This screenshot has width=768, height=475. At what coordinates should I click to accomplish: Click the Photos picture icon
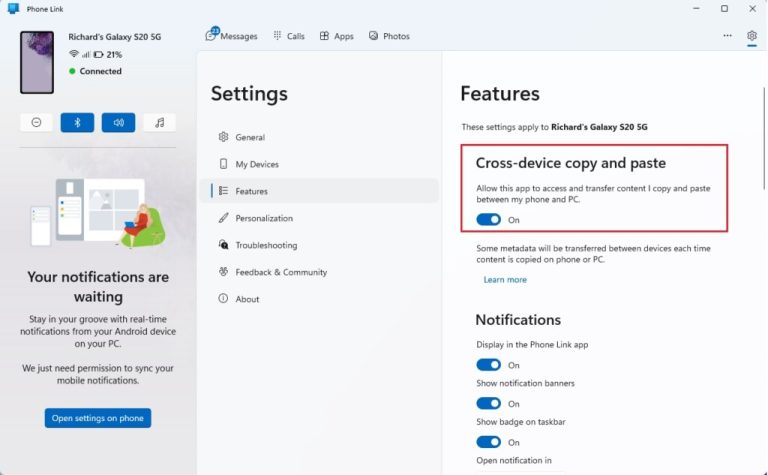pos(373,36)
